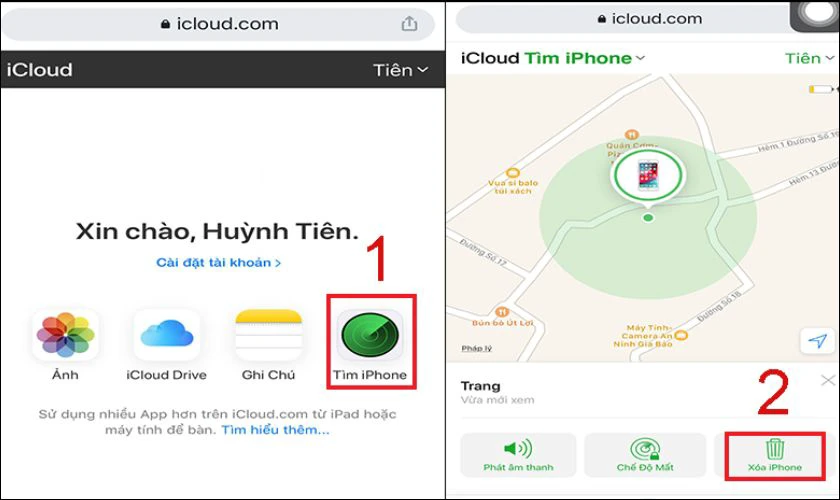Screen dimensions: 840x500
Task: Open the iCloud Drive app icon
Action: (167, 335)
